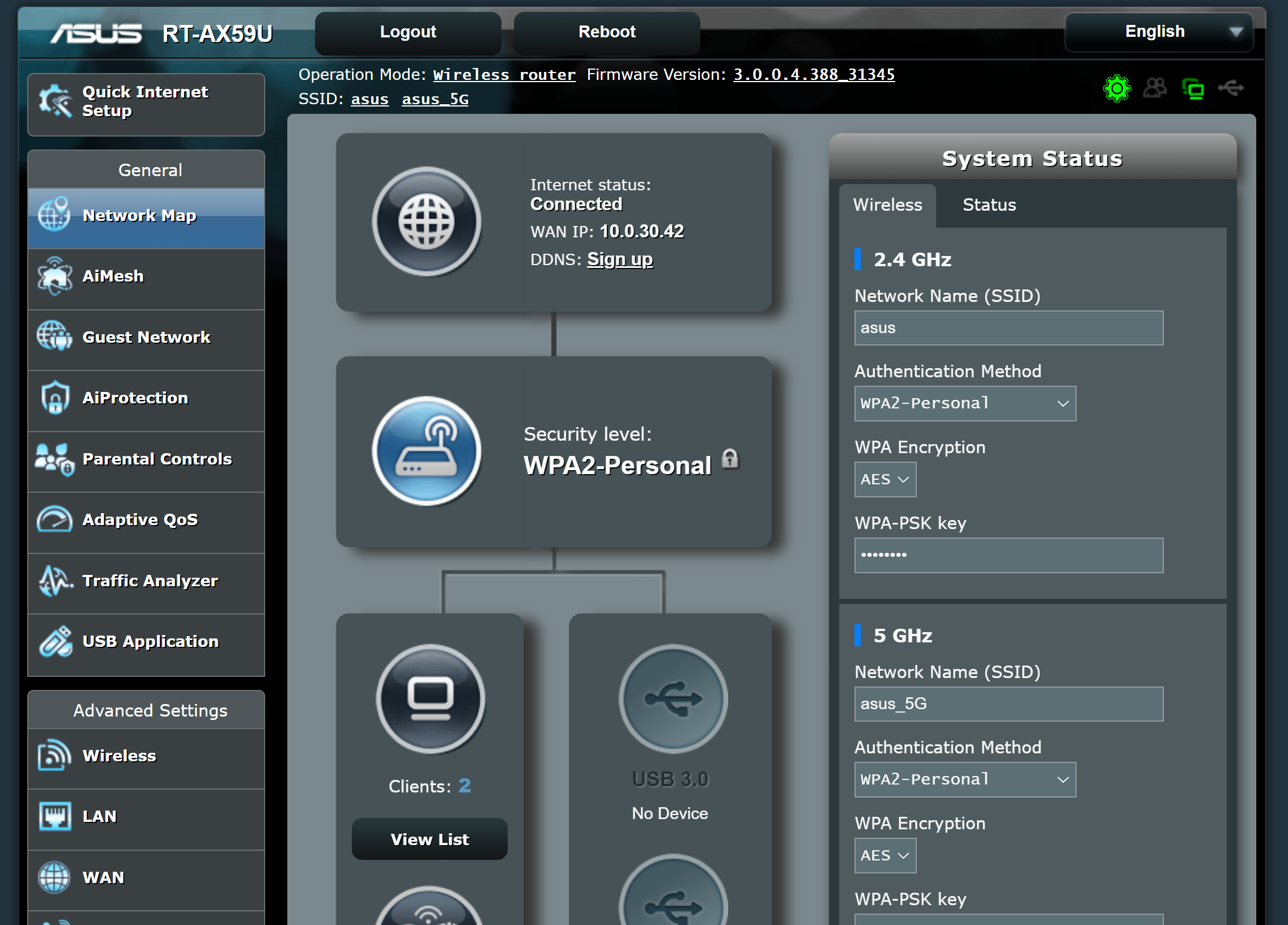Click the padlock icon beside WPA2-Personal
Viewport: 1288px width, 925px height.
click(x=730, y=458)
